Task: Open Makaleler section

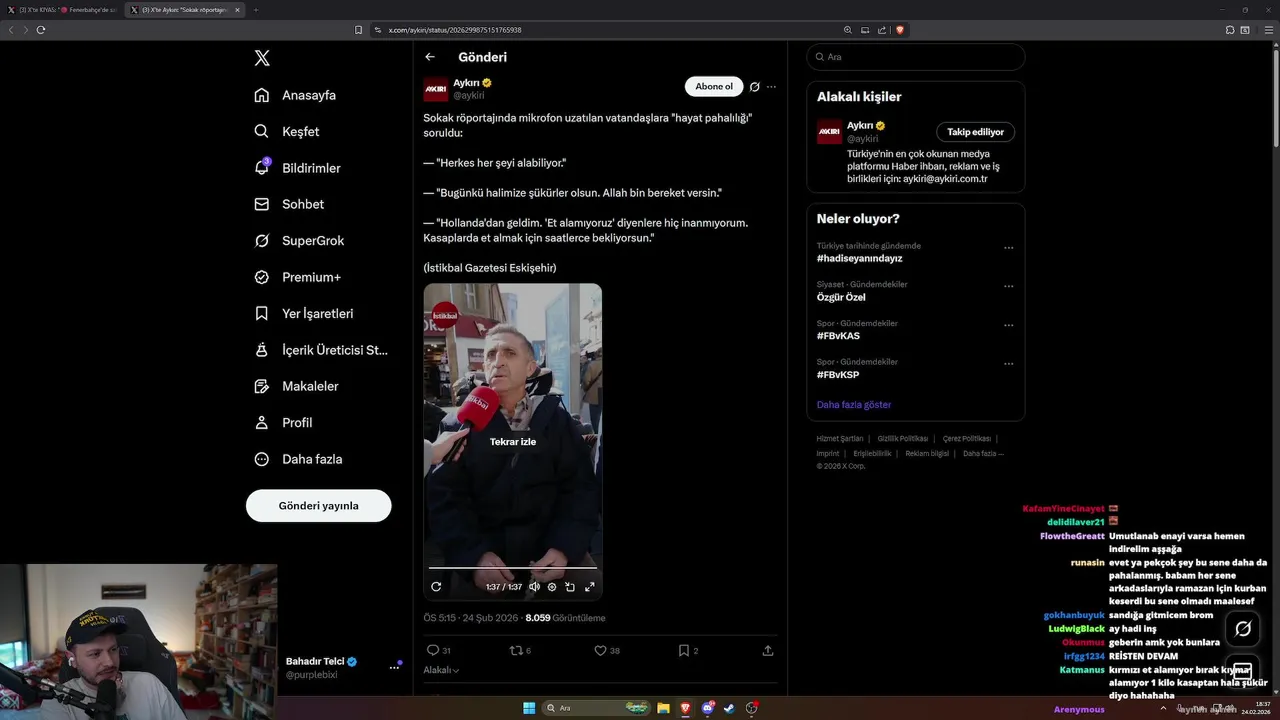Action: click(x=296, y=386)
